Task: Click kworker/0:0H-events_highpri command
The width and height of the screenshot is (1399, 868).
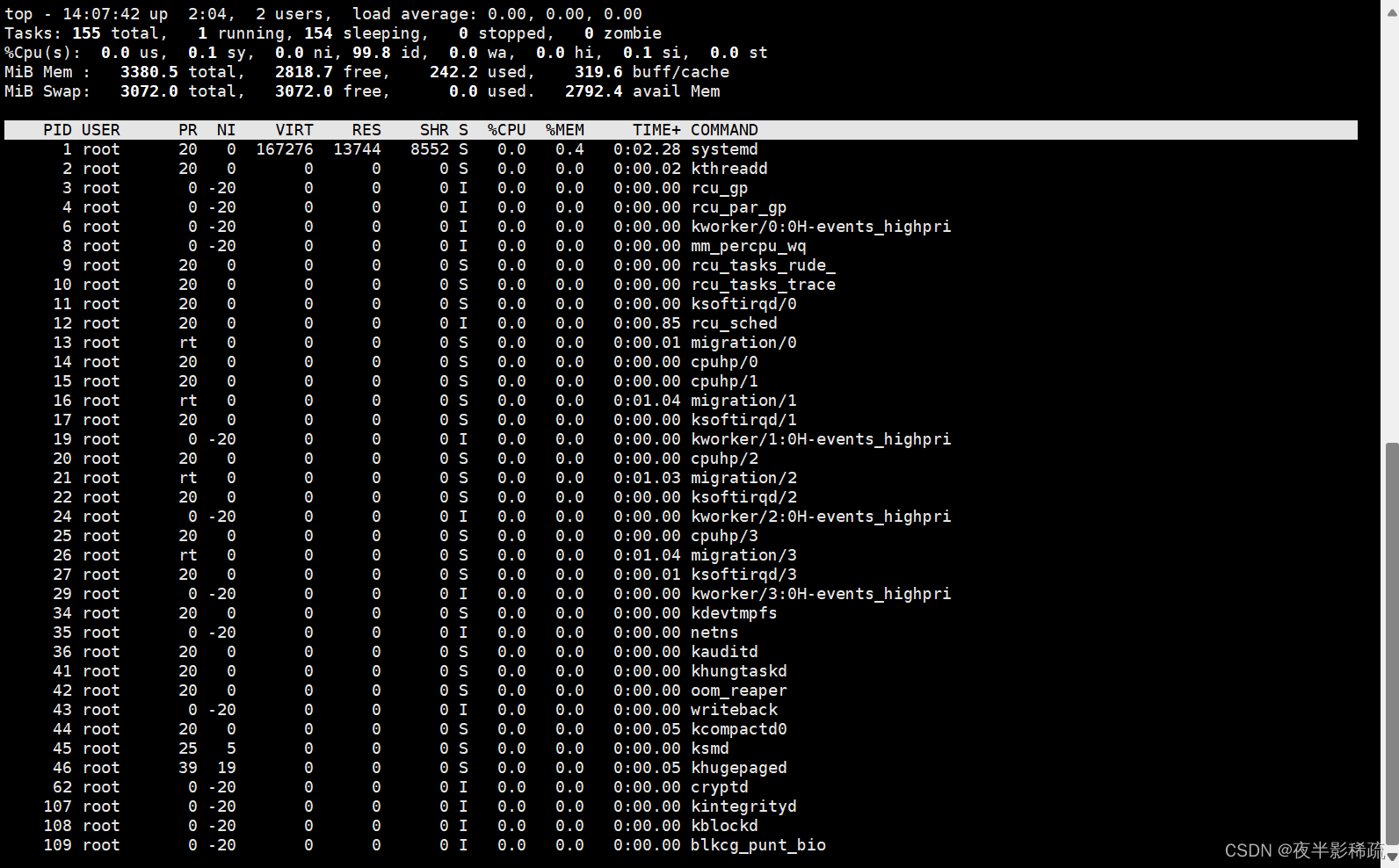Action: 821,227
